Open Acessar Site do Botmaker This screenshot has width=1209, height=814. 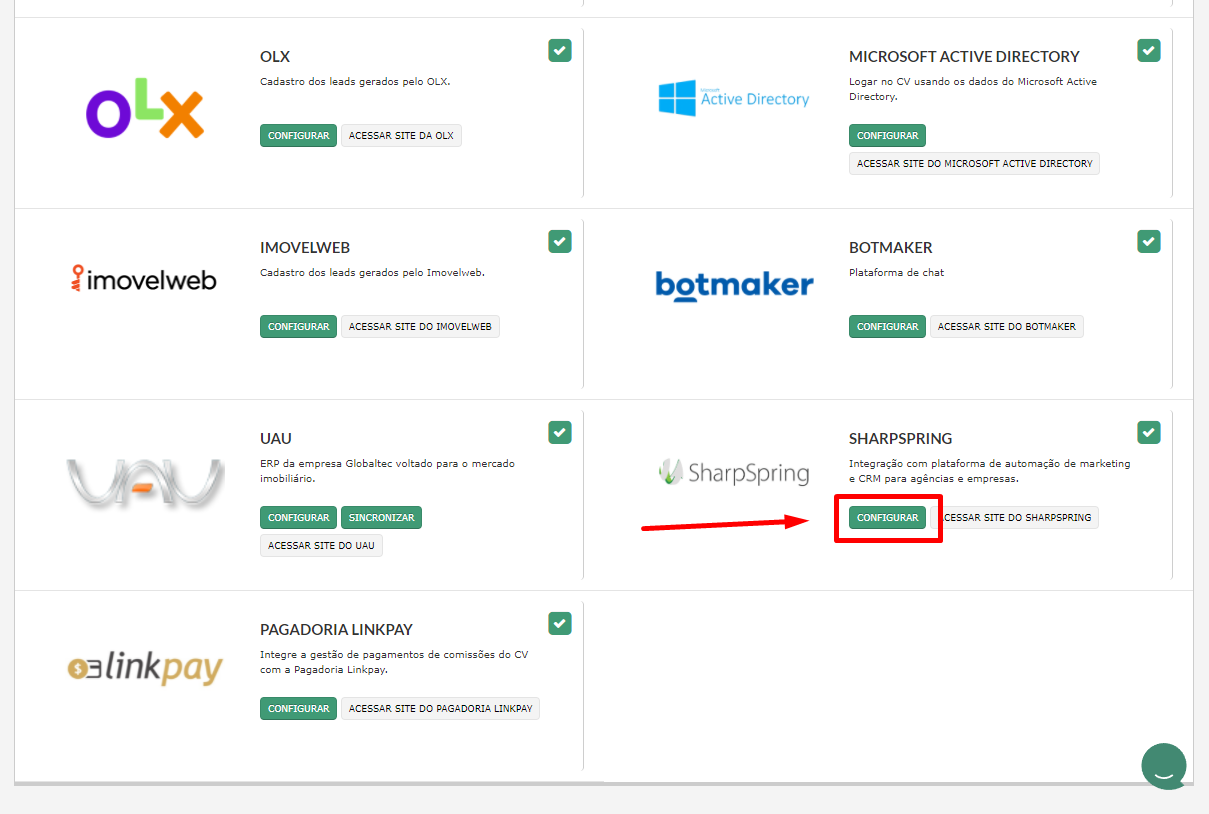point(1007,327)
